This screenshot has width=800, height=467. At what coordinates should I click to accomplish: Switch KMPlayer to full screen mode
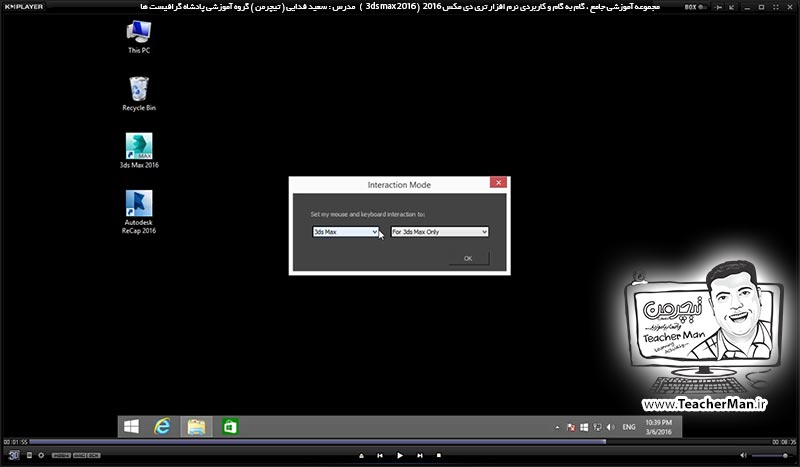click(777, 7)
